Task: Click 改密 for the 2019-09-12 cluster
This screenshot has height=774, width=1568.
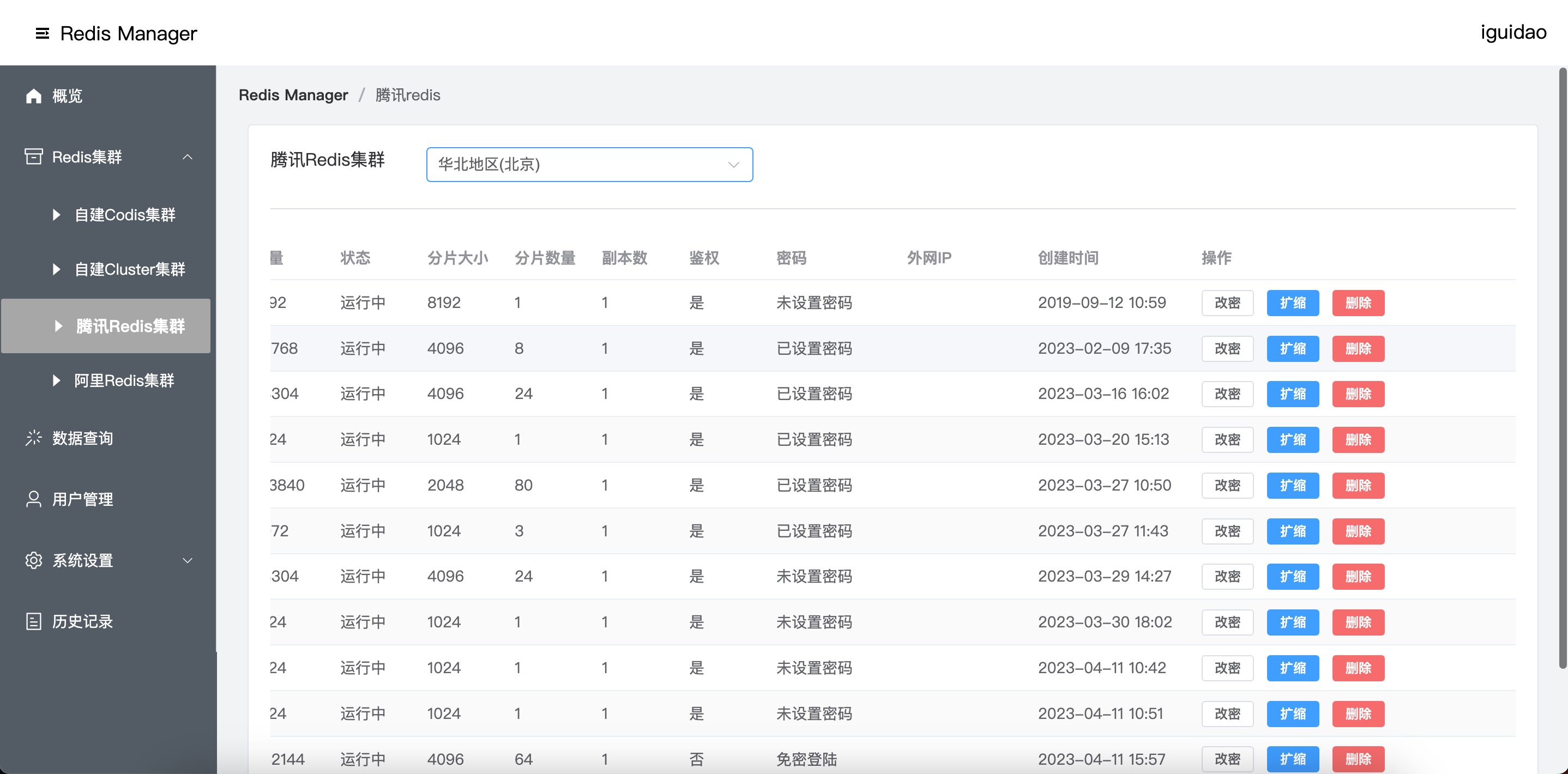Action: (1227, 303)
